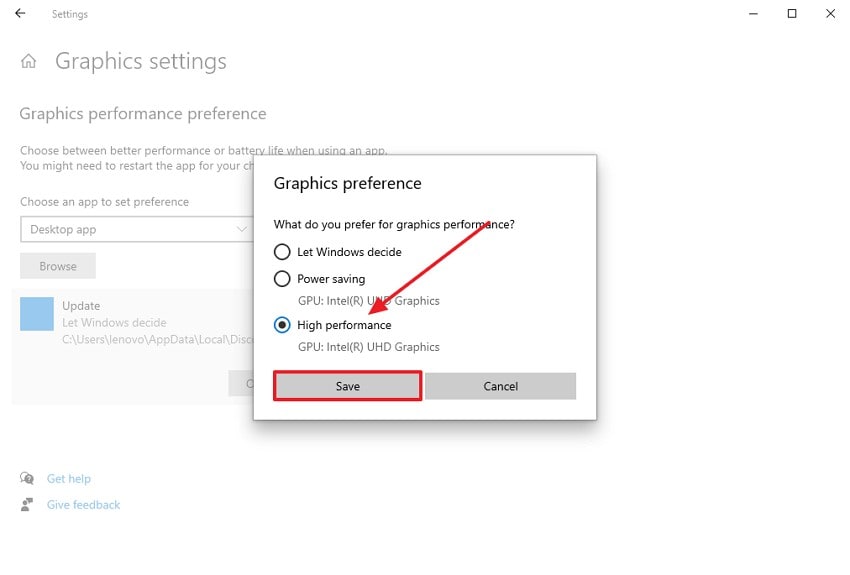This screenshot has height=575, width=850.
Task: Select the High performance radio button
Action: coord(282,325)
